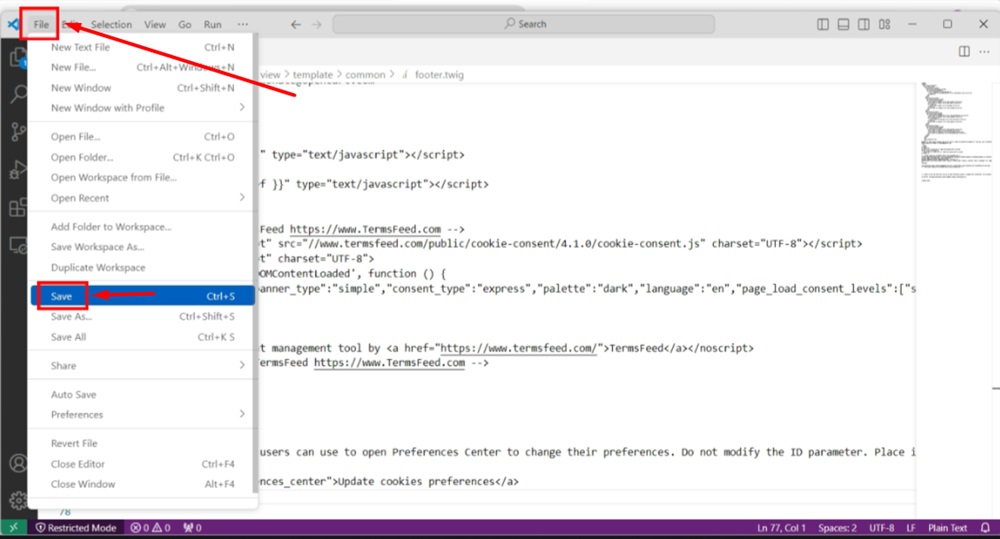
Task: Click the ports forwarded indicator in the status bar
Action: click(193, 528)
